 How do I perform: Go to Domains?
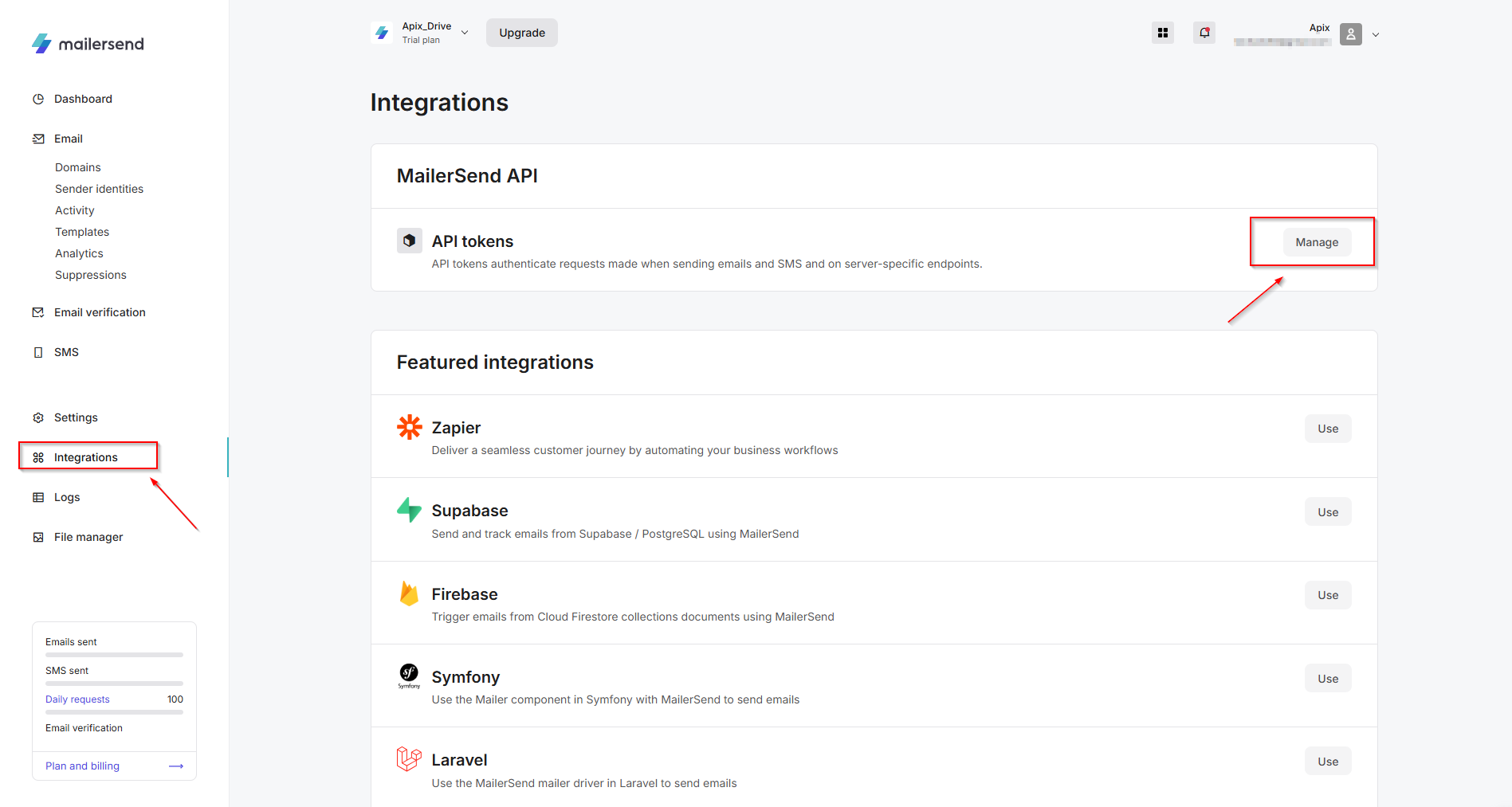point(78,167)
